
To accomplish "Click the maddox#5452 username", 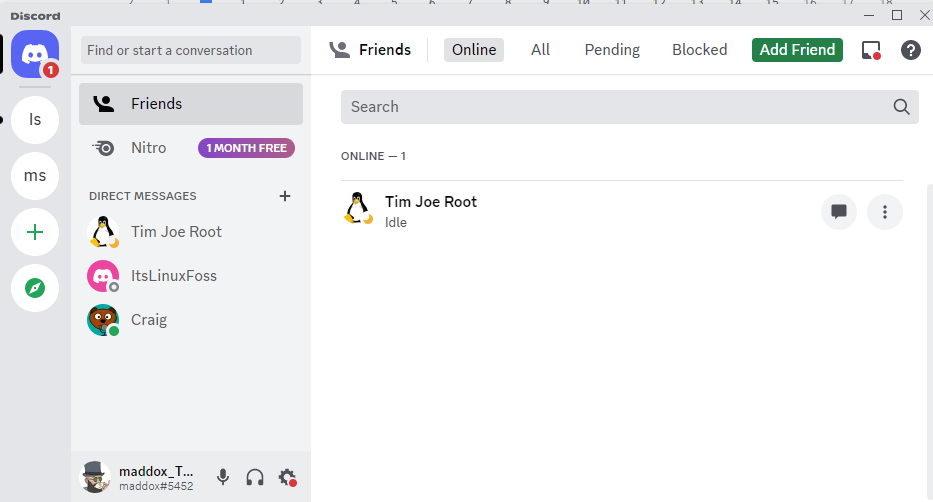I will (156, 486).
